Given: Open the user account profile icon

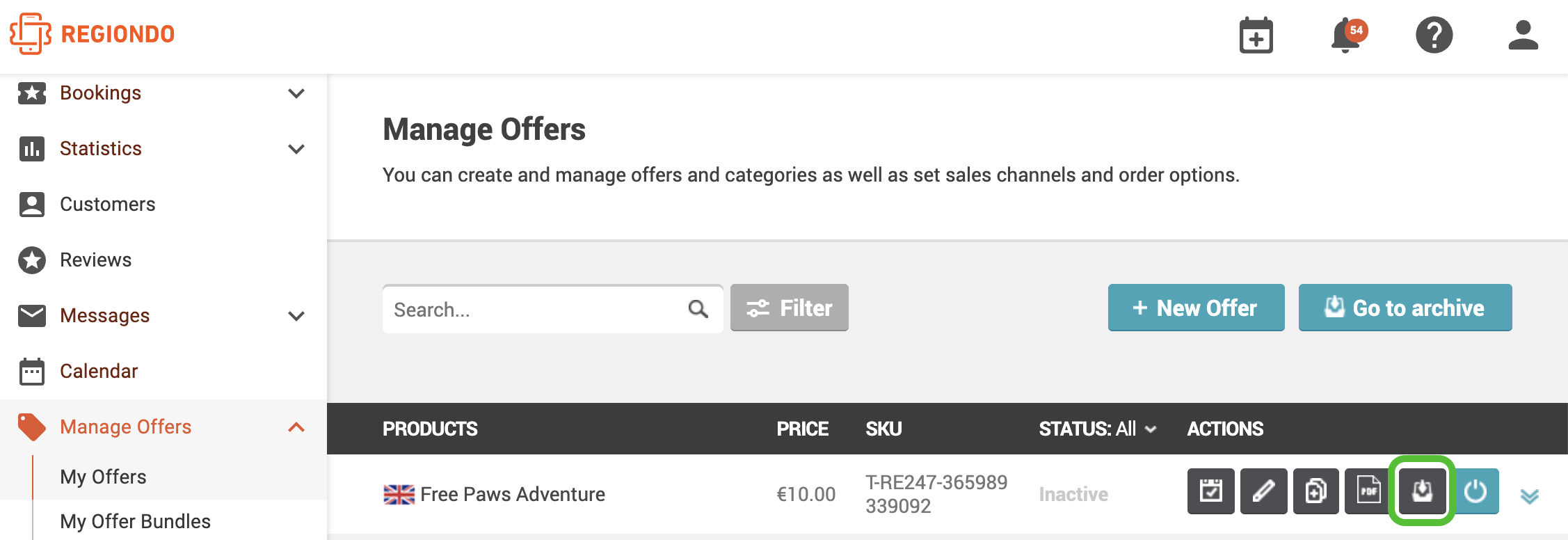Looking at the screenshot, I should pos(1523,35).
